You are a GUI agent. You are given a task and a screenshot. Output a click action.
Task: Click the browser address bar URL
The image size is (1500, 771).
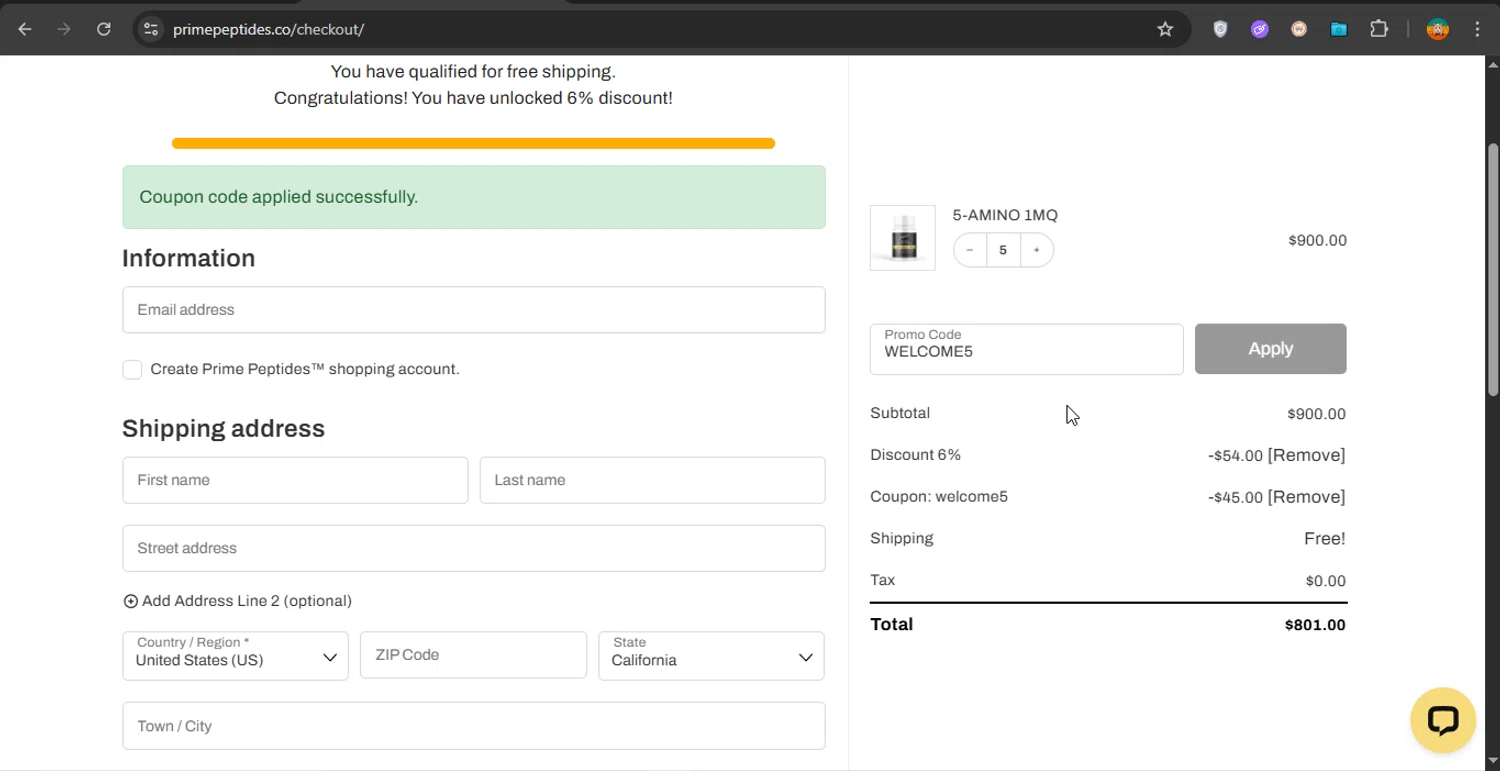pos(268,29)
